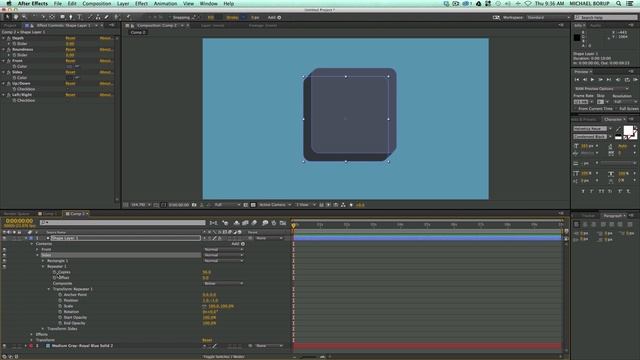
Task: Collapse the Sides group
Action: [38, 255]
